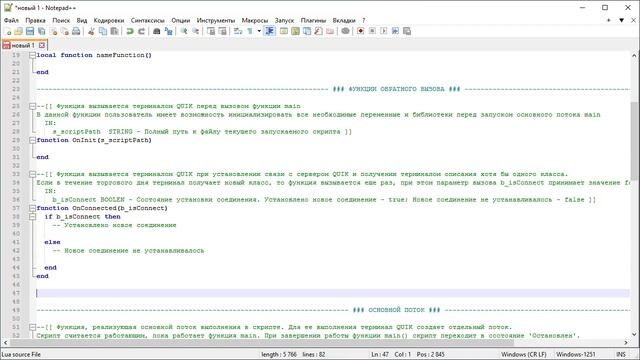Click the menu bar X to close document

pyautogui.click(x=633, y=20)
